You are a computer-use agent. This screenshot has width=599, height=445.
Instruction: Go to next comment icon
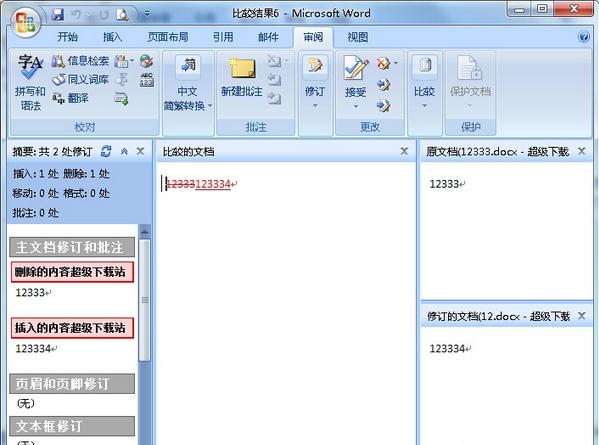click(x=274, y=98)
